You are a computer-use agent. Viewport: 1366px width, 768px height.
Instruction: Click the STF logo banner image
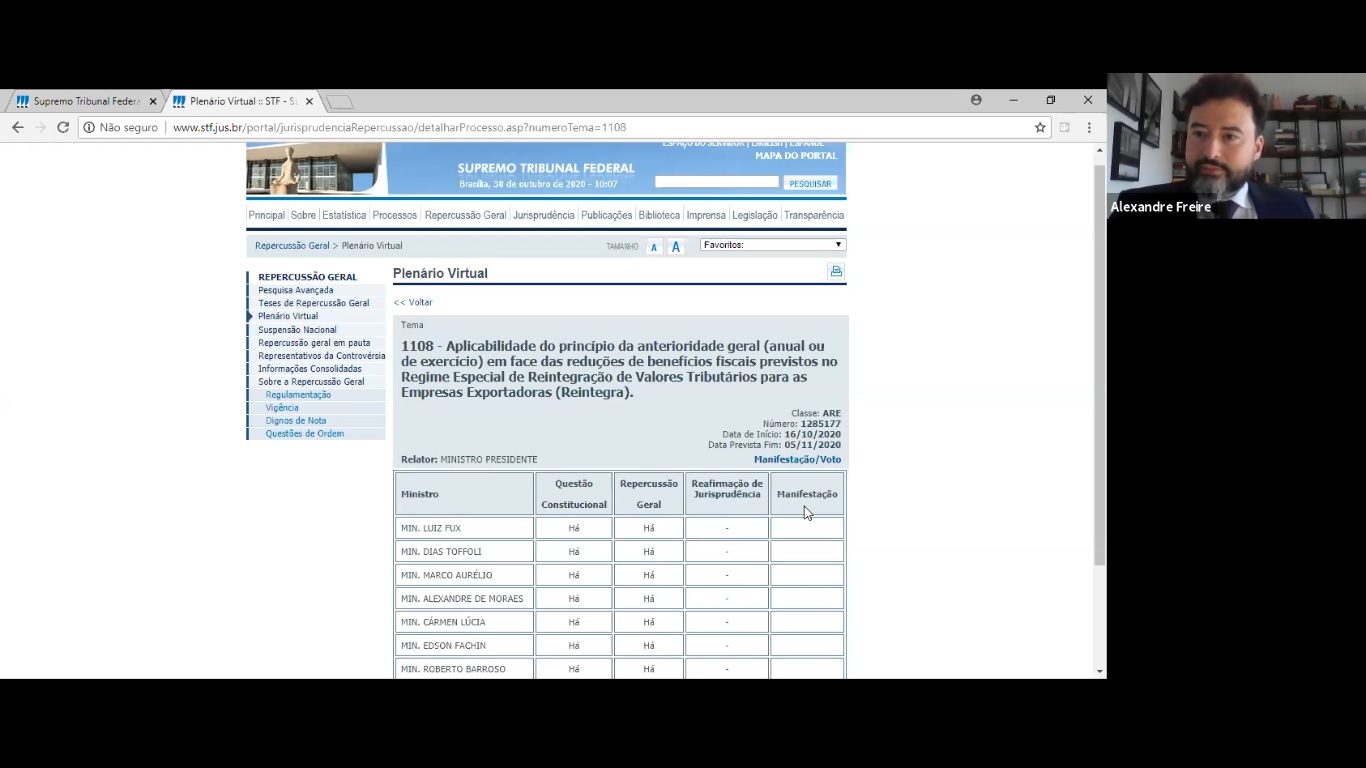pyautogui.click(x=314, y=168)
